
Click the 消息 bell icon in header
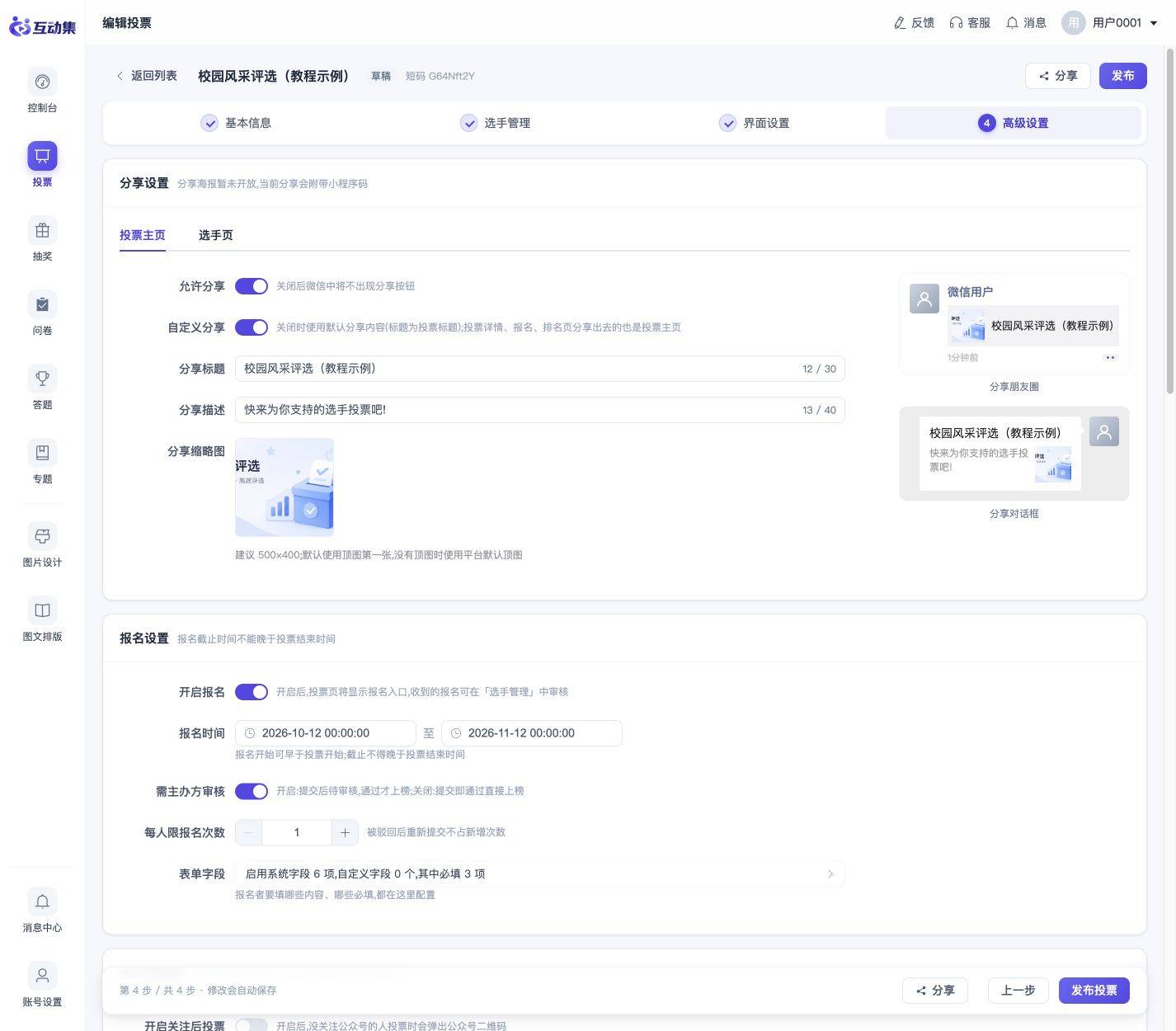(x=1012, y=23)
